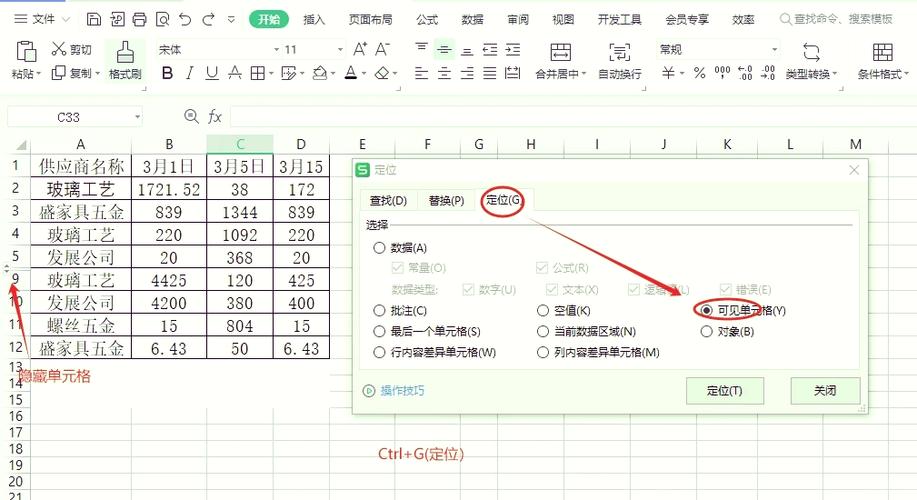Increase decimal places icon
This screenshot has width=917, height=500.
click(745, 73)
